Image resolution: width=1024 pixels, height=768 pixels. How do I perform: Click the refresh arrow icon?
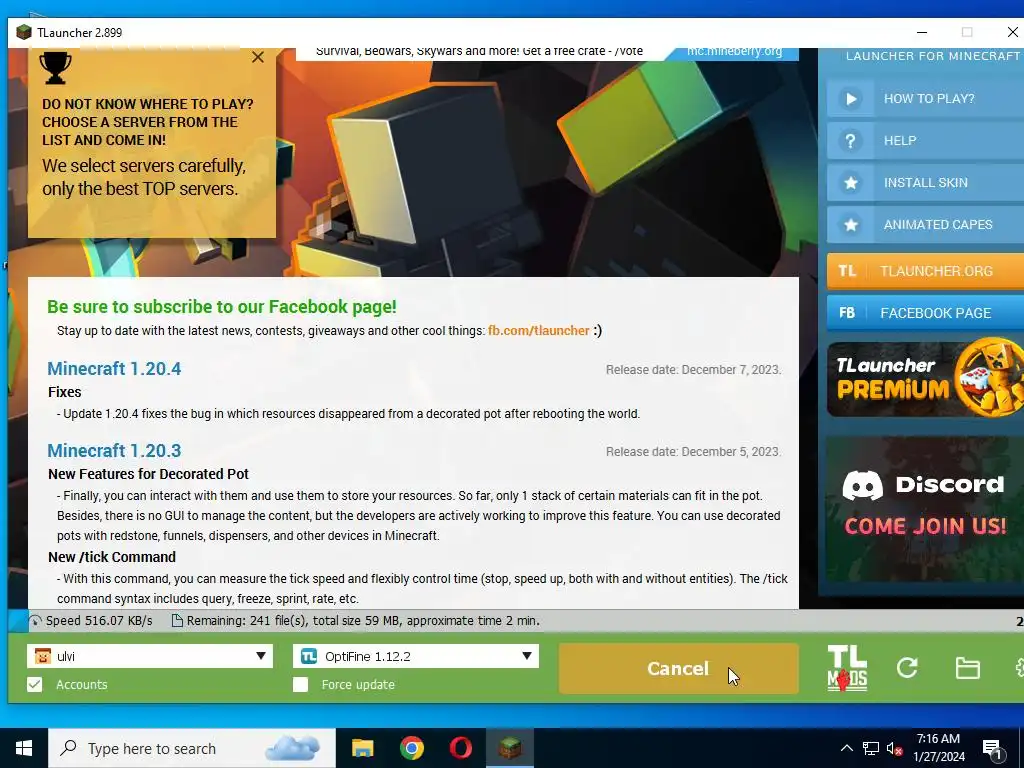click(x=906, y=667)
